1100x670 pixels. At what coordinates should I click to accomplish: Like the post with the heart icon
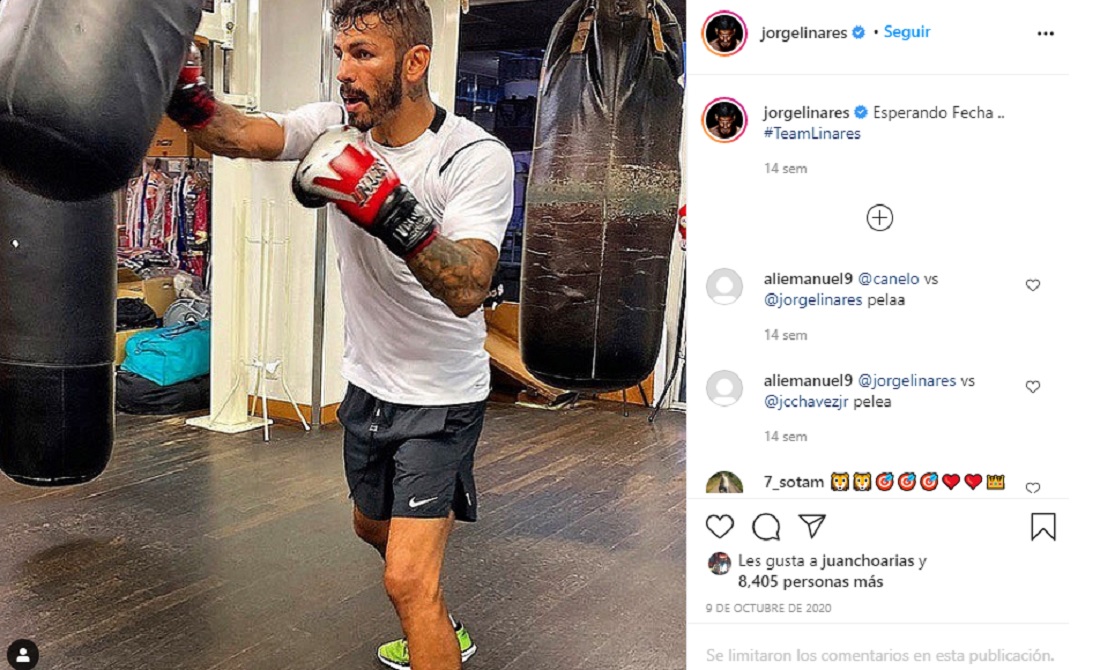(719, 526)
